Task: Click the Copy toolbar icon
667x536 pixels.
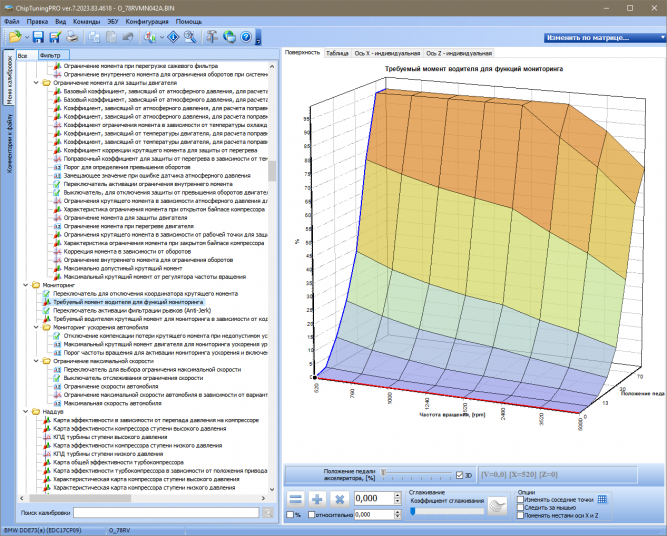Action: click(x=94, y=37)
